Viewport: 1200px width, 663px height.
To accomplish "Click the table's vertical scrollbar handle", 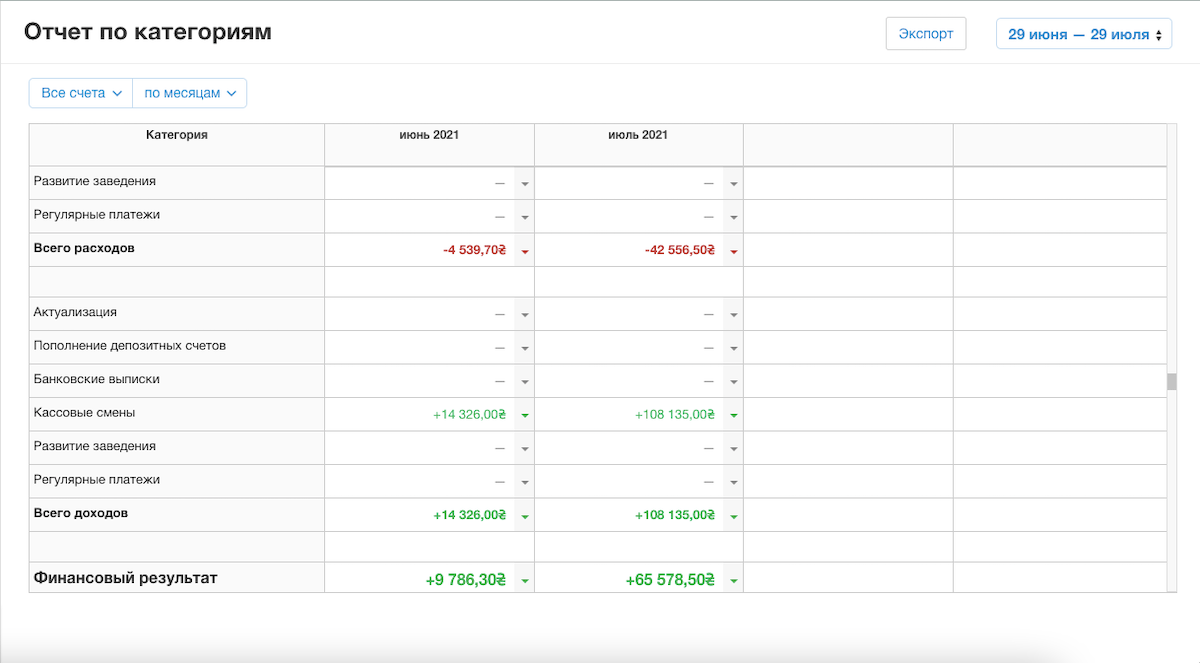I will coord(1172,381).
